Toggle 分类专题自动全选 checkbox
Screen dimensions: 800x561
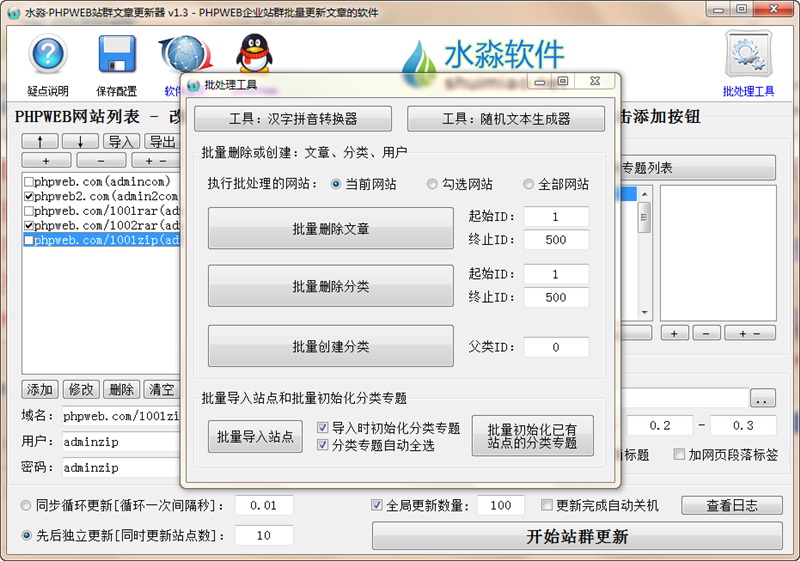point(322,445)
